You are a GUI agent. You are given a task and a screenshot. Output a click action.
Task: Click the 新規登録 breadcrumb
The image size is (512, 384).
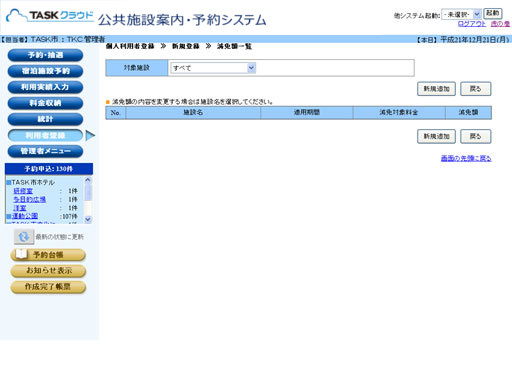[186, 46]
